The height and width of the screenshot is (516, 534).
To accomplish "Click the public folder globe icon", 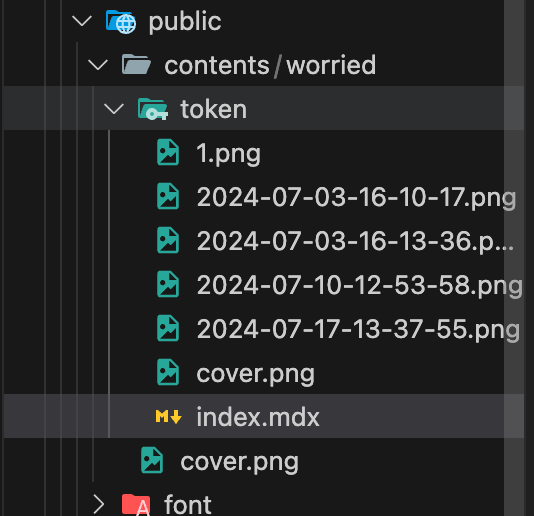I will [121, 22].
